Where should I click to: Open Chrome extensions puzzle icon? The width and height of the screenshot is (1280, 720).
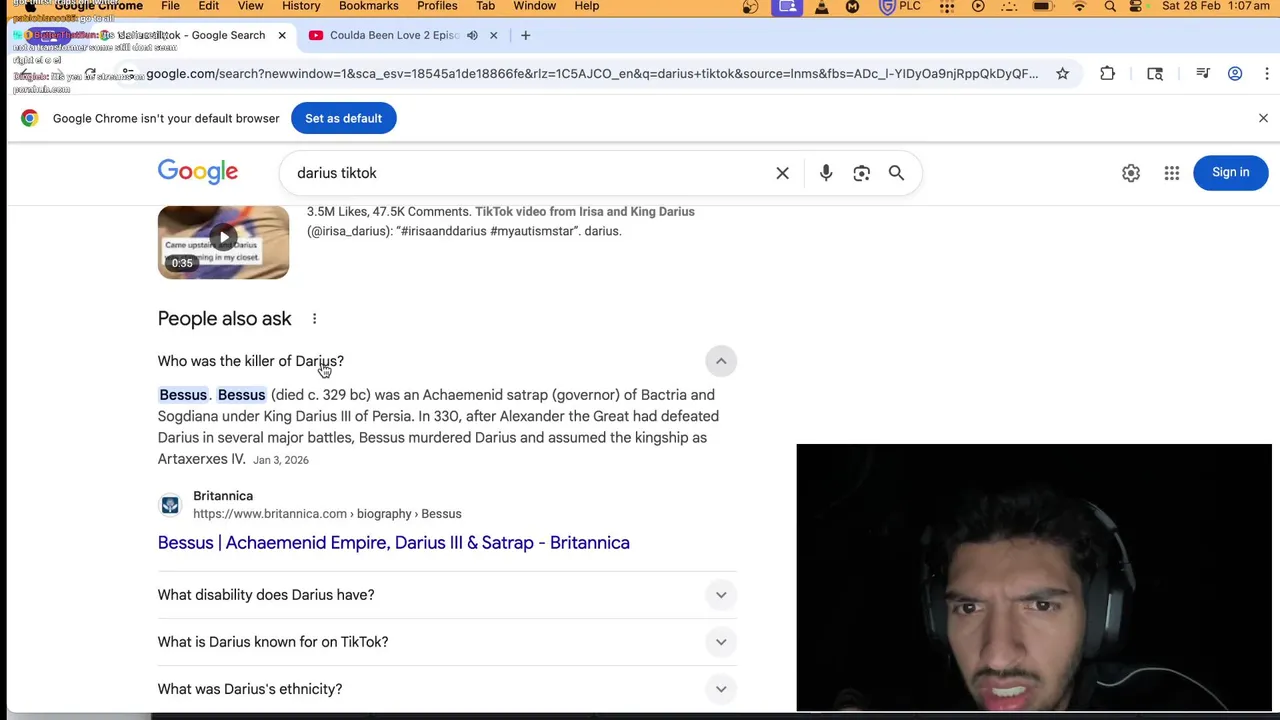point(1107,74)
